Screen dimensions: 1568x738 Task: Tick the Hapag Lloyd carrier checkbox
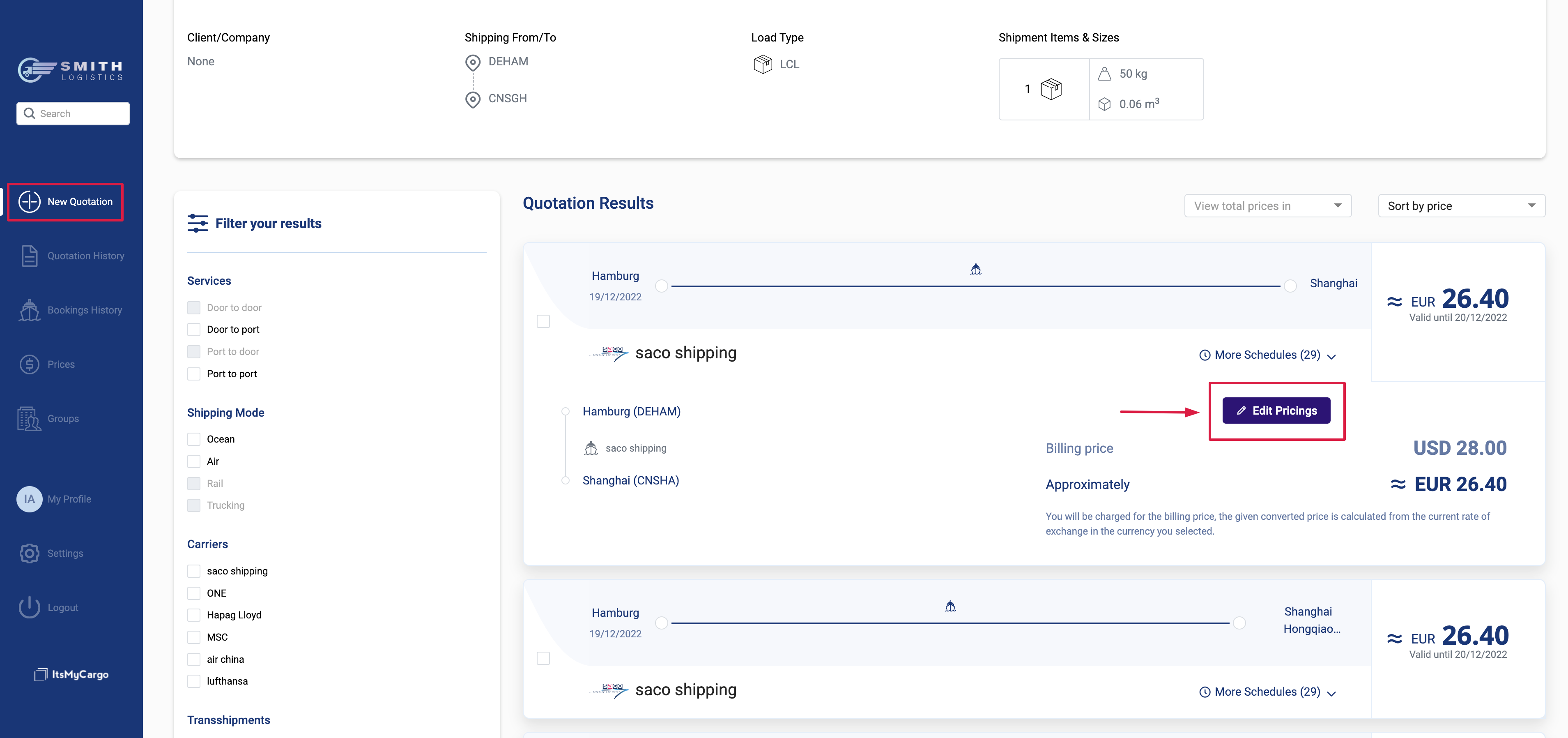pyautogui.click(x=193, y=615)
